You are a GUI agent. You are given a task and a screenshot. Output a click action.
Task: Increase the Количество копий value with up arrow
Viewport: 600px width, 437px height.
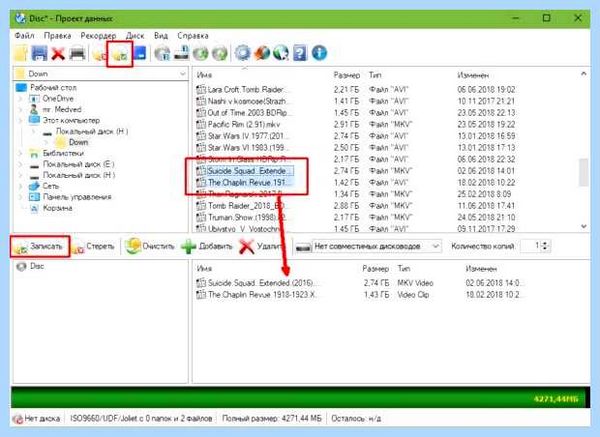pos(546,243)
